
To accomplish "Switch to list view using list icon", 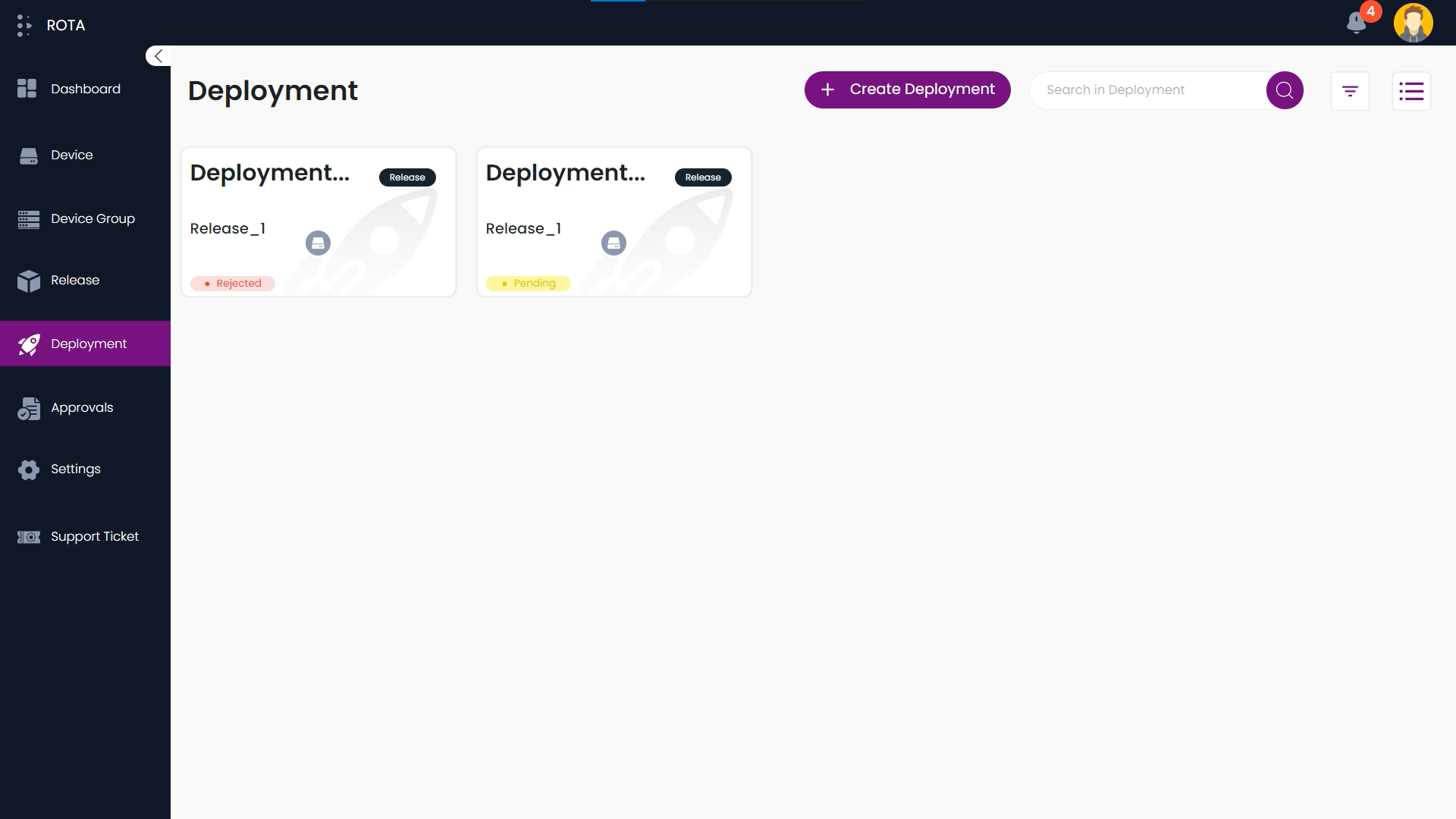I will pos(1412,91).
